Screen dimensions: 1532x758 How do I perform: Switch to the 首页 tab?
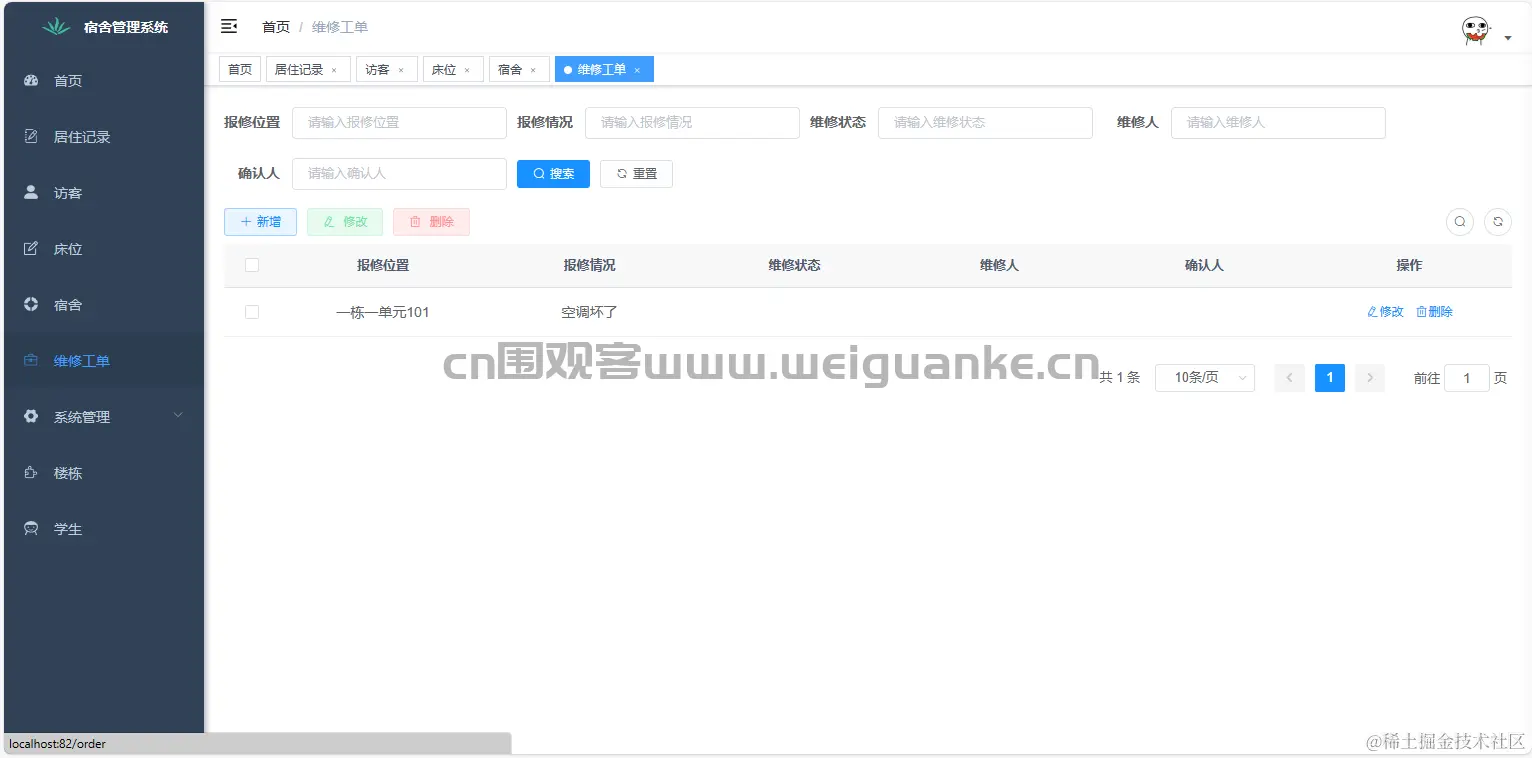pyautogui.click(x=240, y=69)
